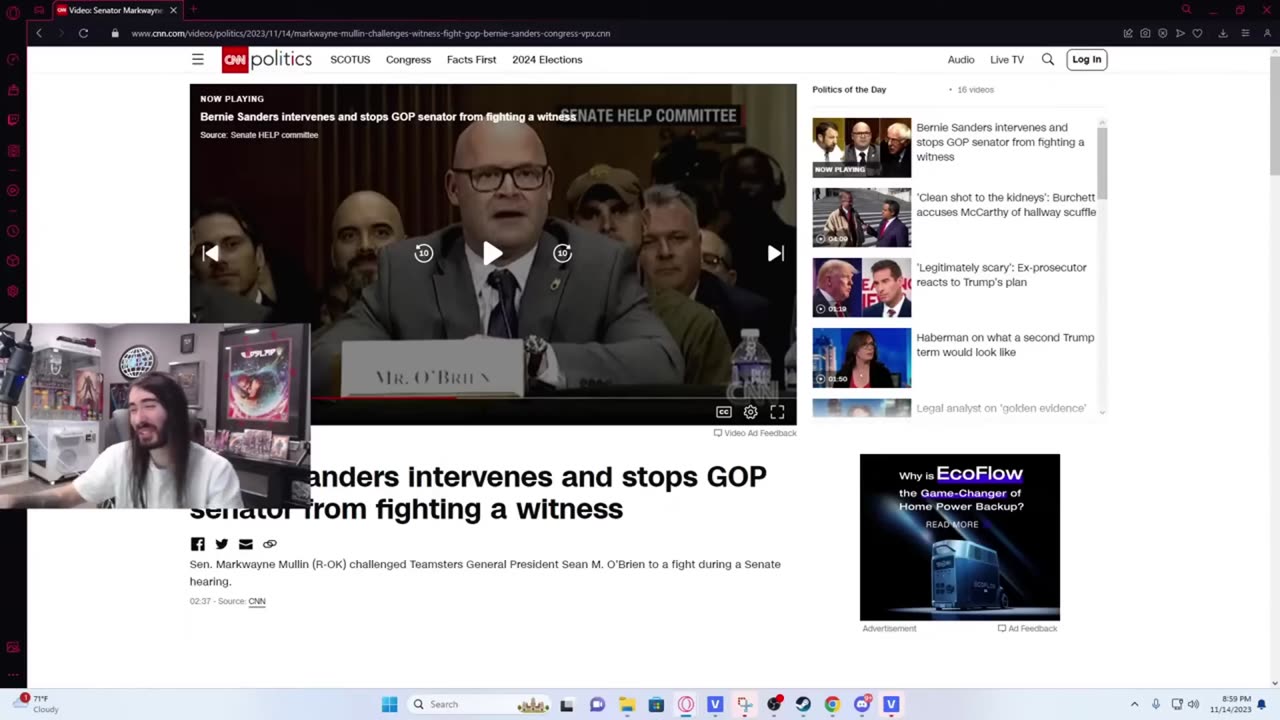Rewind the video 10 seconds
1280x720 pixels.
(423, 253)
